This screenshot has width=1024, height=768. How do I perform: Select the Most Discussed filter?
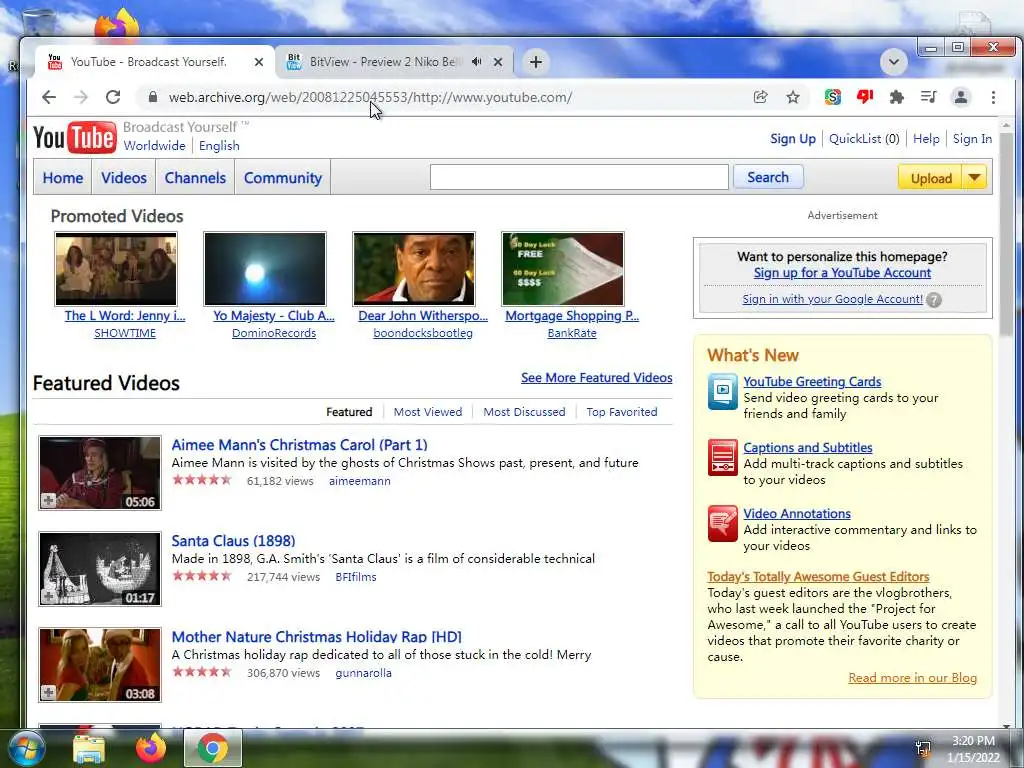tap(524, 412)
